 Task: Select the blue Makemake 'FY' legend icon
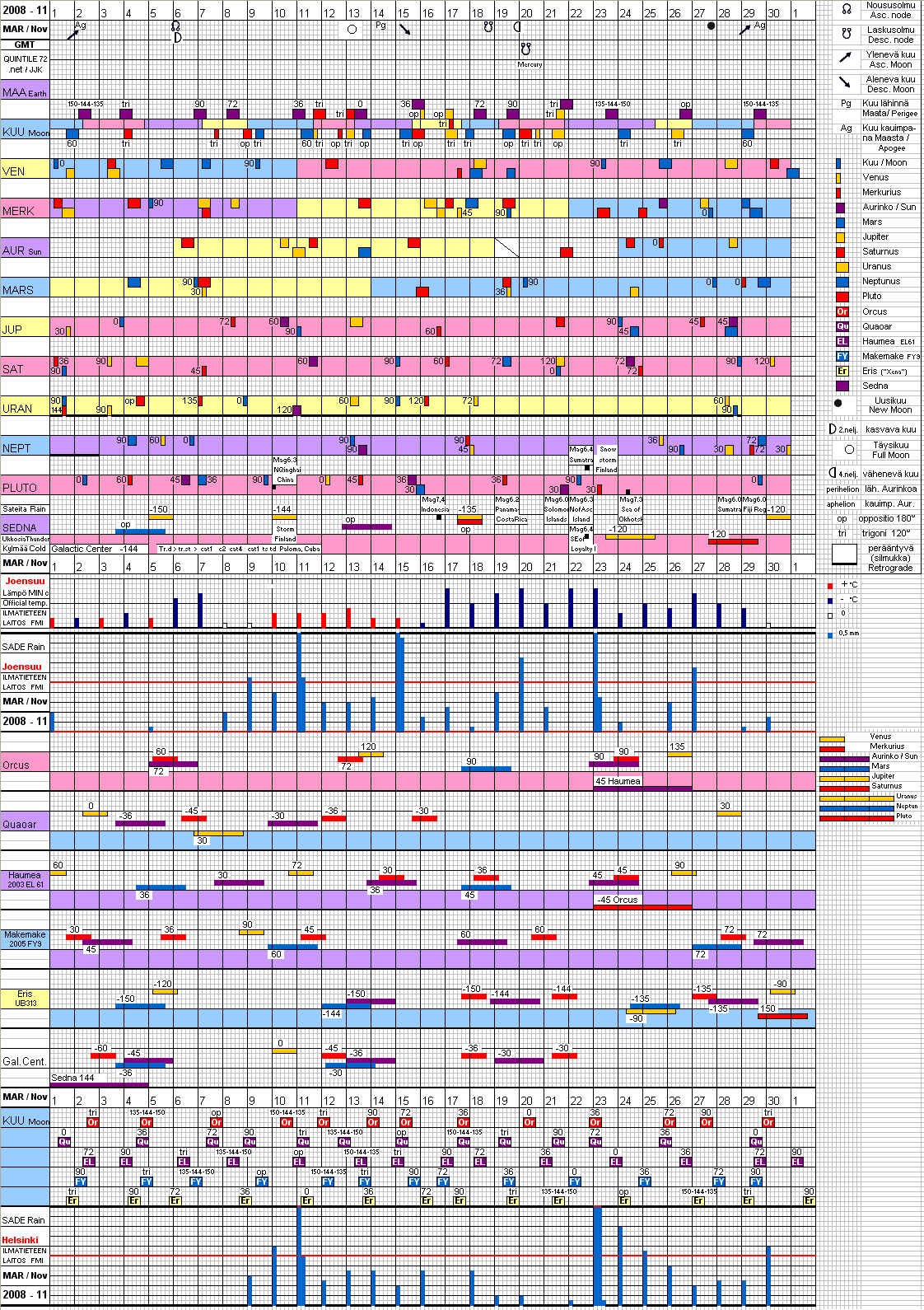pos(842,356)
